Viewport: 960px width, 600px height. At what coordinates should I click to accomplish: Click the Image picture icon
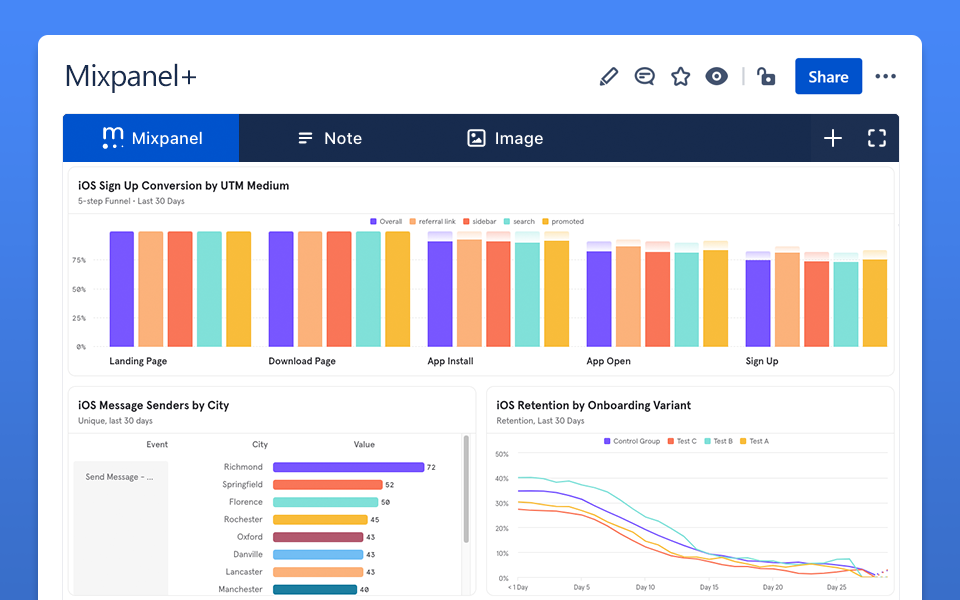(x=476, y=138)
